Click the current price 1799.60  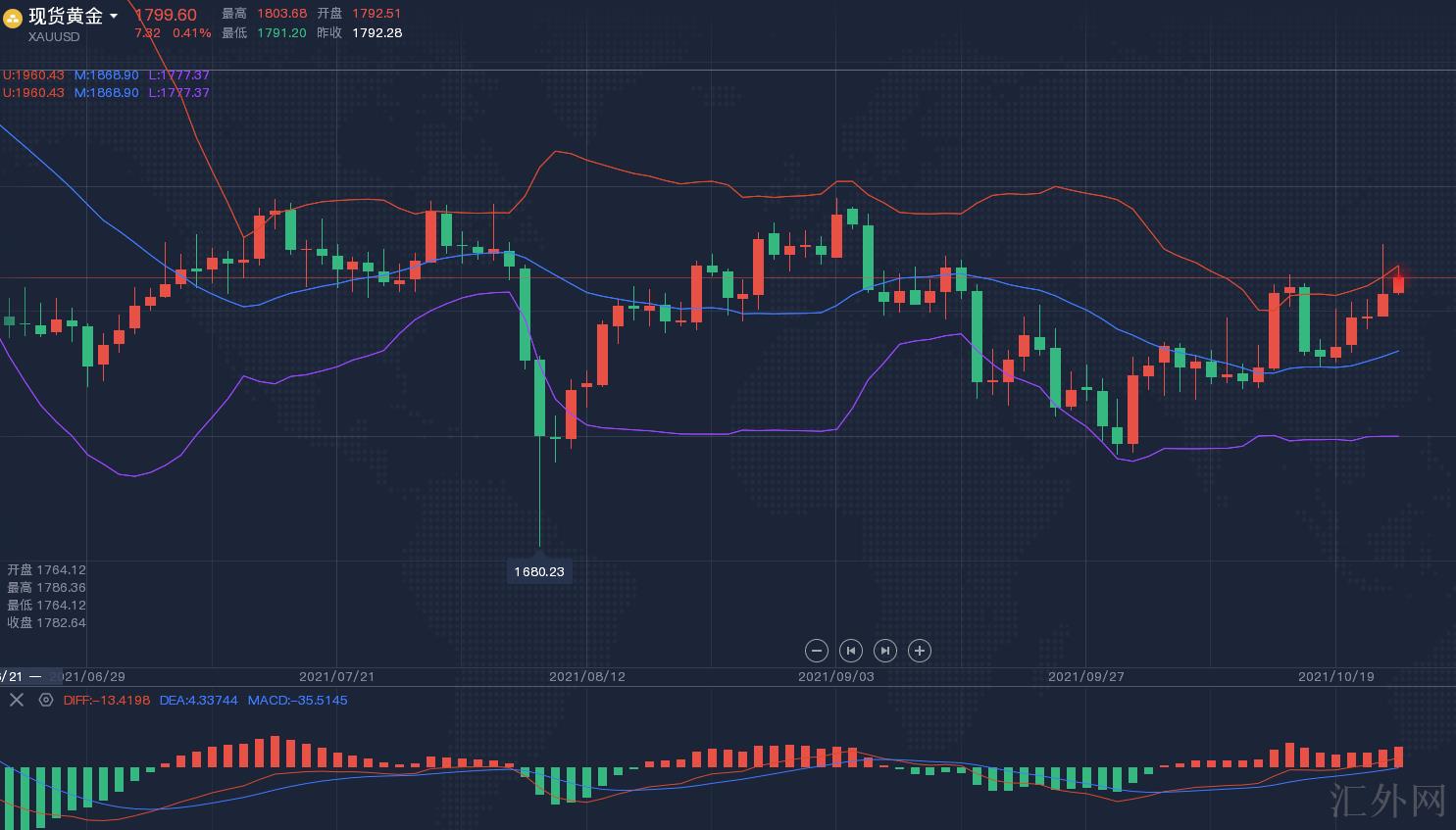(166, 15)
